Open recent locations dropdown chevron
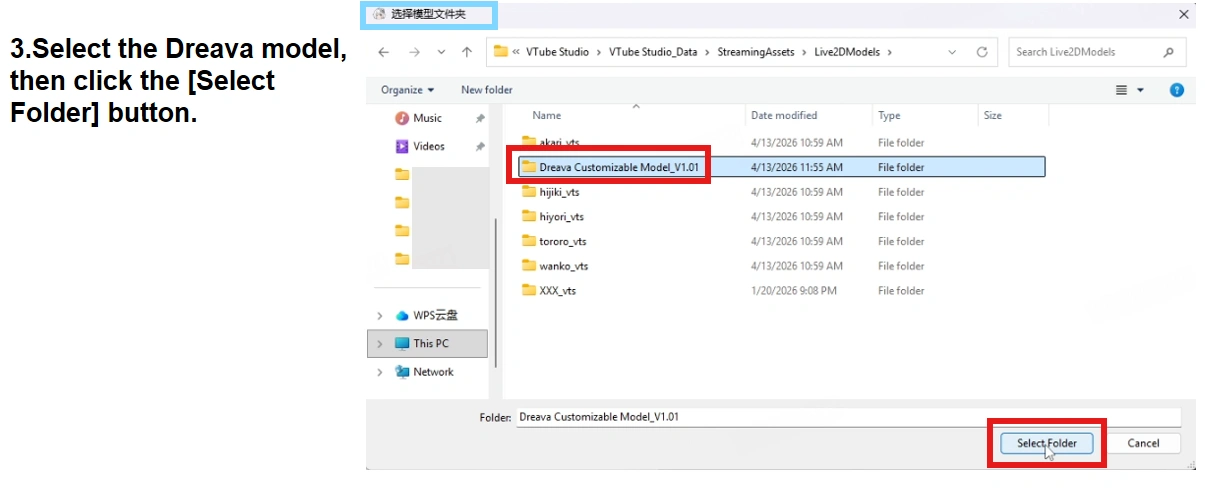Image resolution: width=1205 pixels, height=498 pixels. pyautogui.click(x=441, y=52)
